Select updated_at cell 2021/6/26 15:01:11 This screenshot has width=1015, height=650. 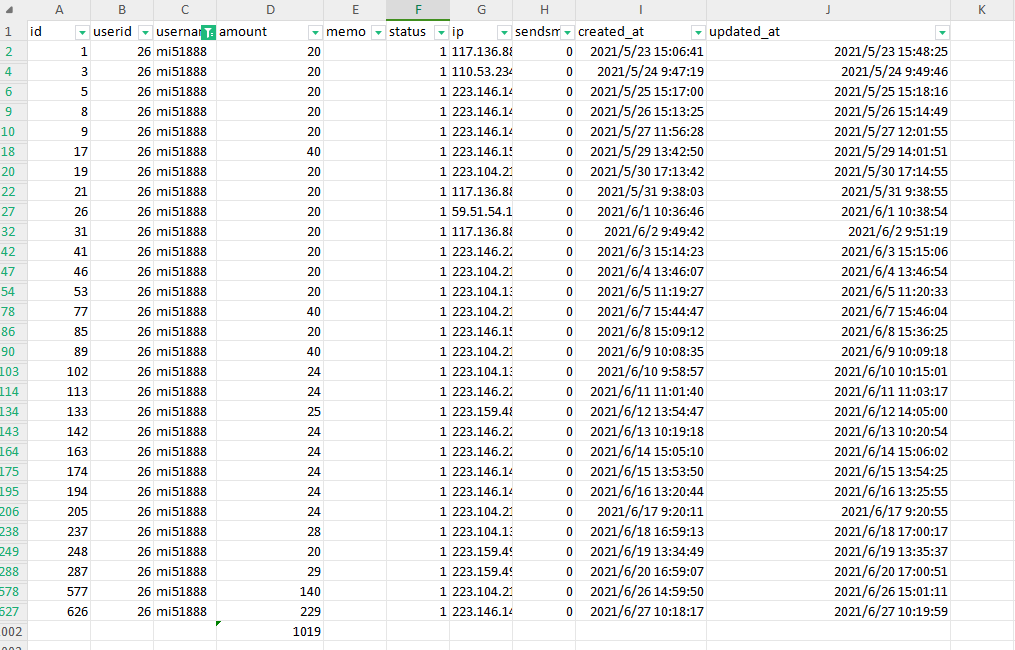[828, 592]
